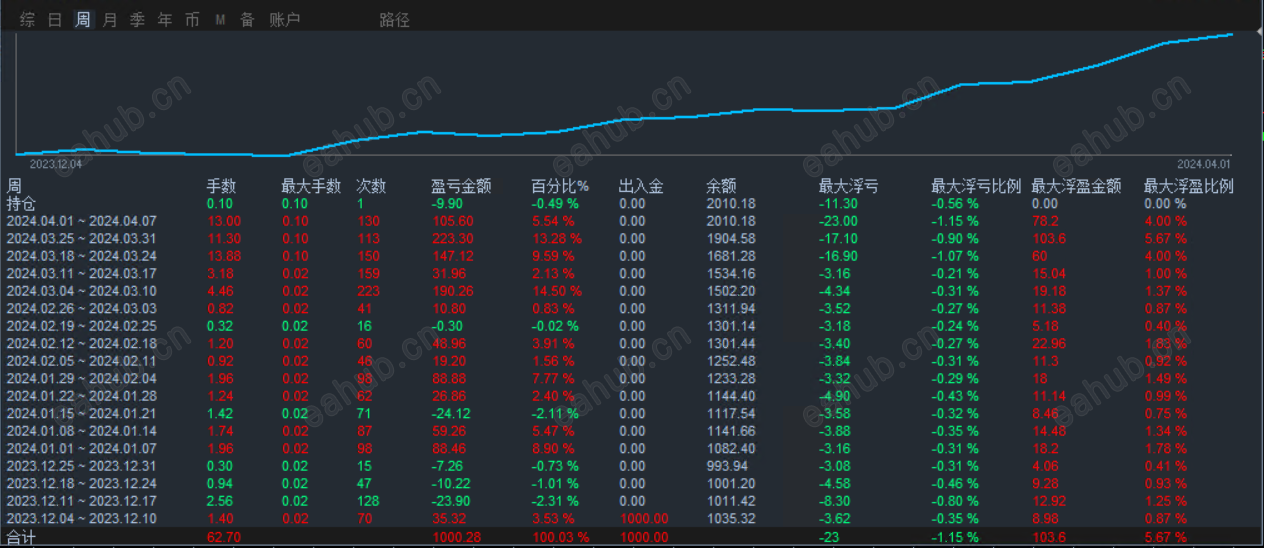Select week 2024.01.29 ~ 2024.02.04

(82, 378)
